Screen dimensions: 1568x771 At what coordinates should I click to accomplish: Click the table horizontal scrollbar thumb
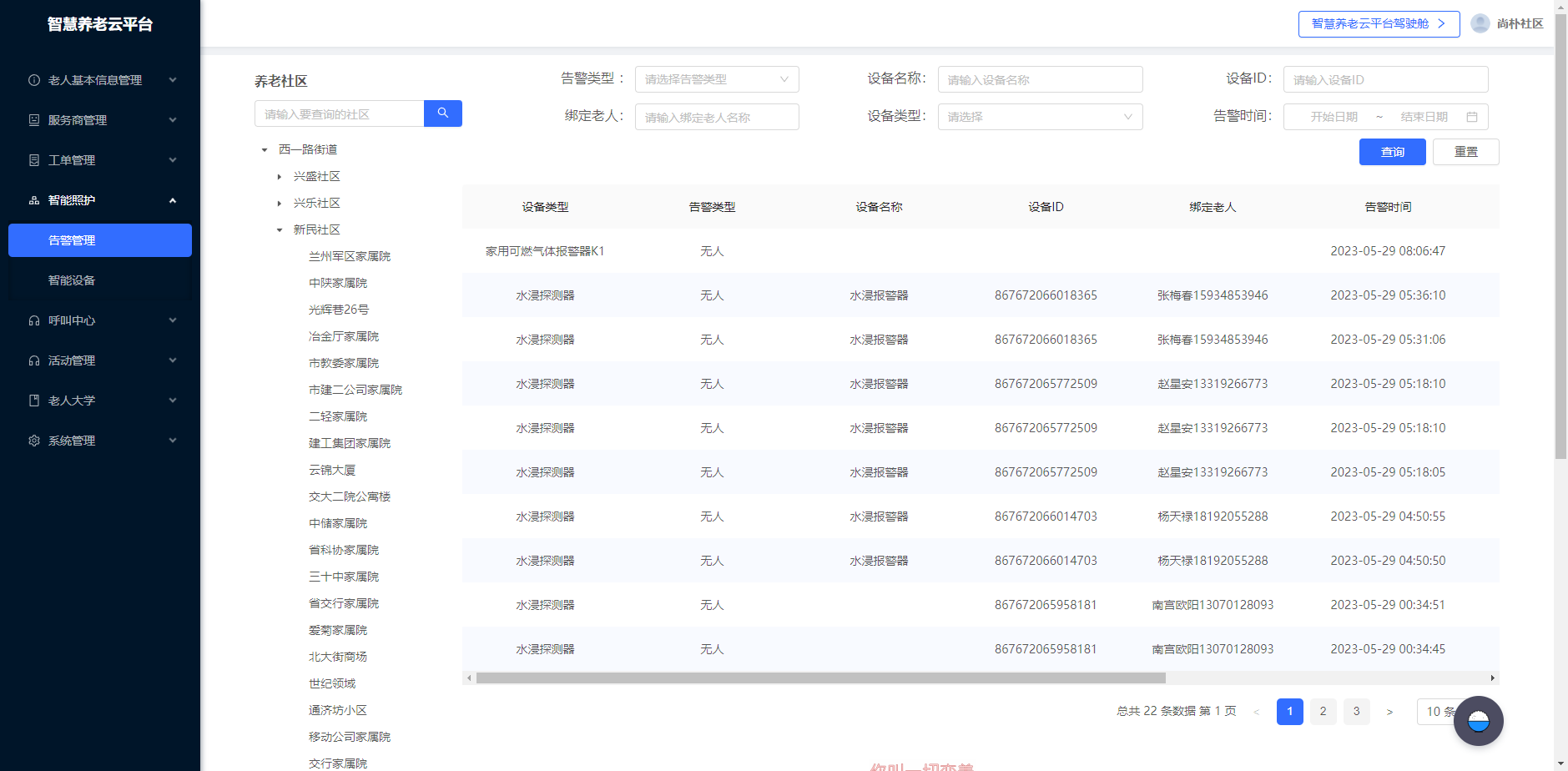pos(820,678)
